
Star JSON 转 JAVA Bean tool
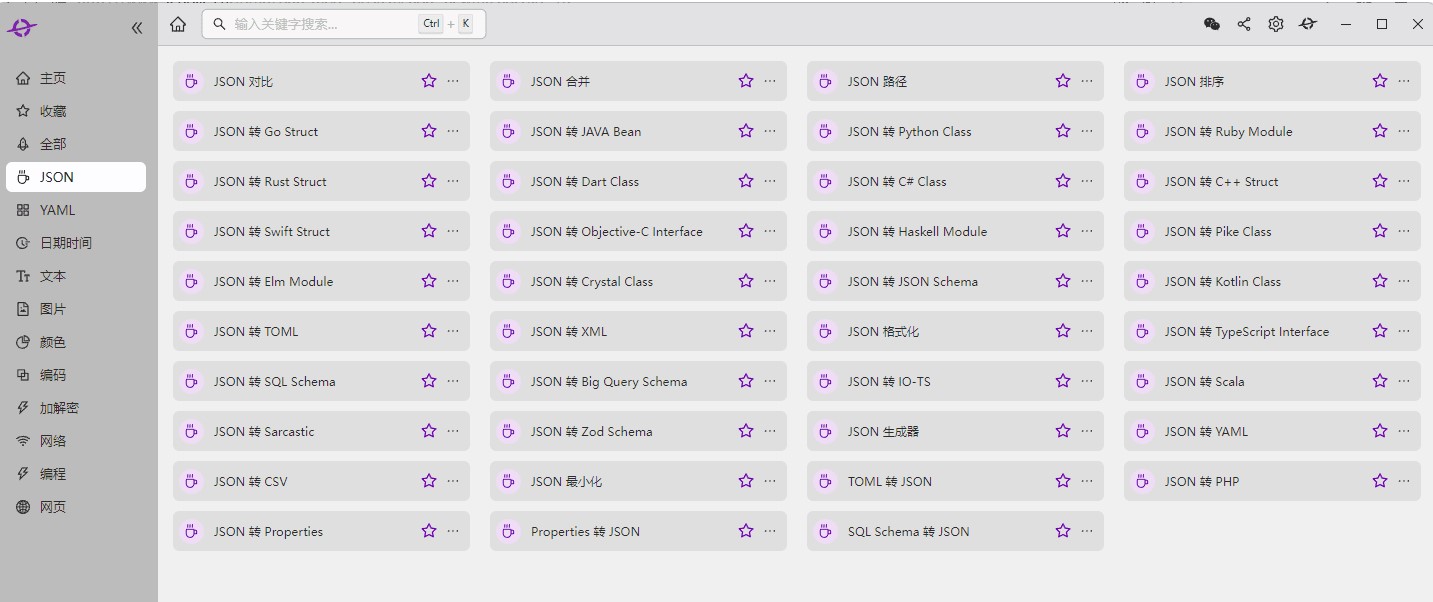coord(746,131)
